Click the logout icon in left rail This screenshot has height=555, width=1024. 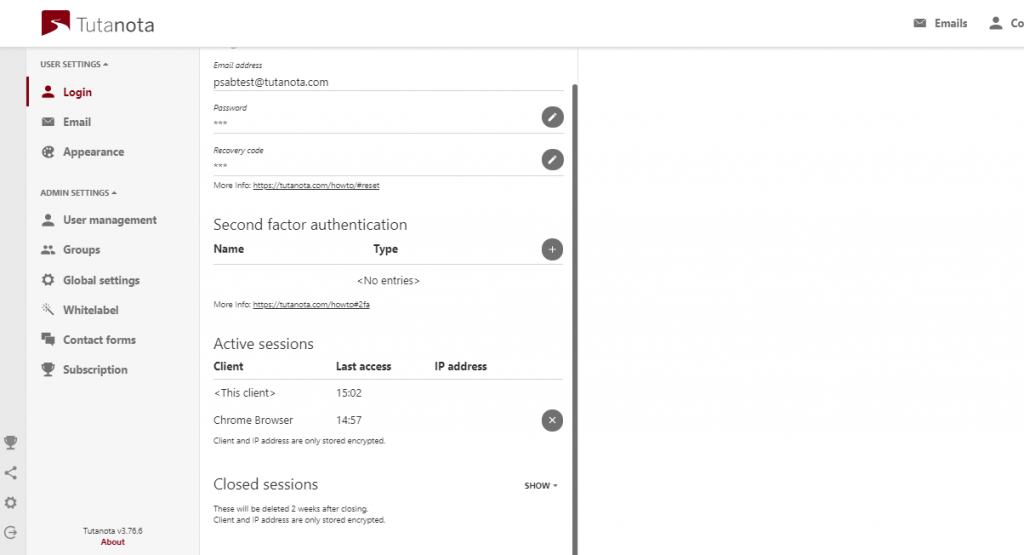tap(10, 532)
